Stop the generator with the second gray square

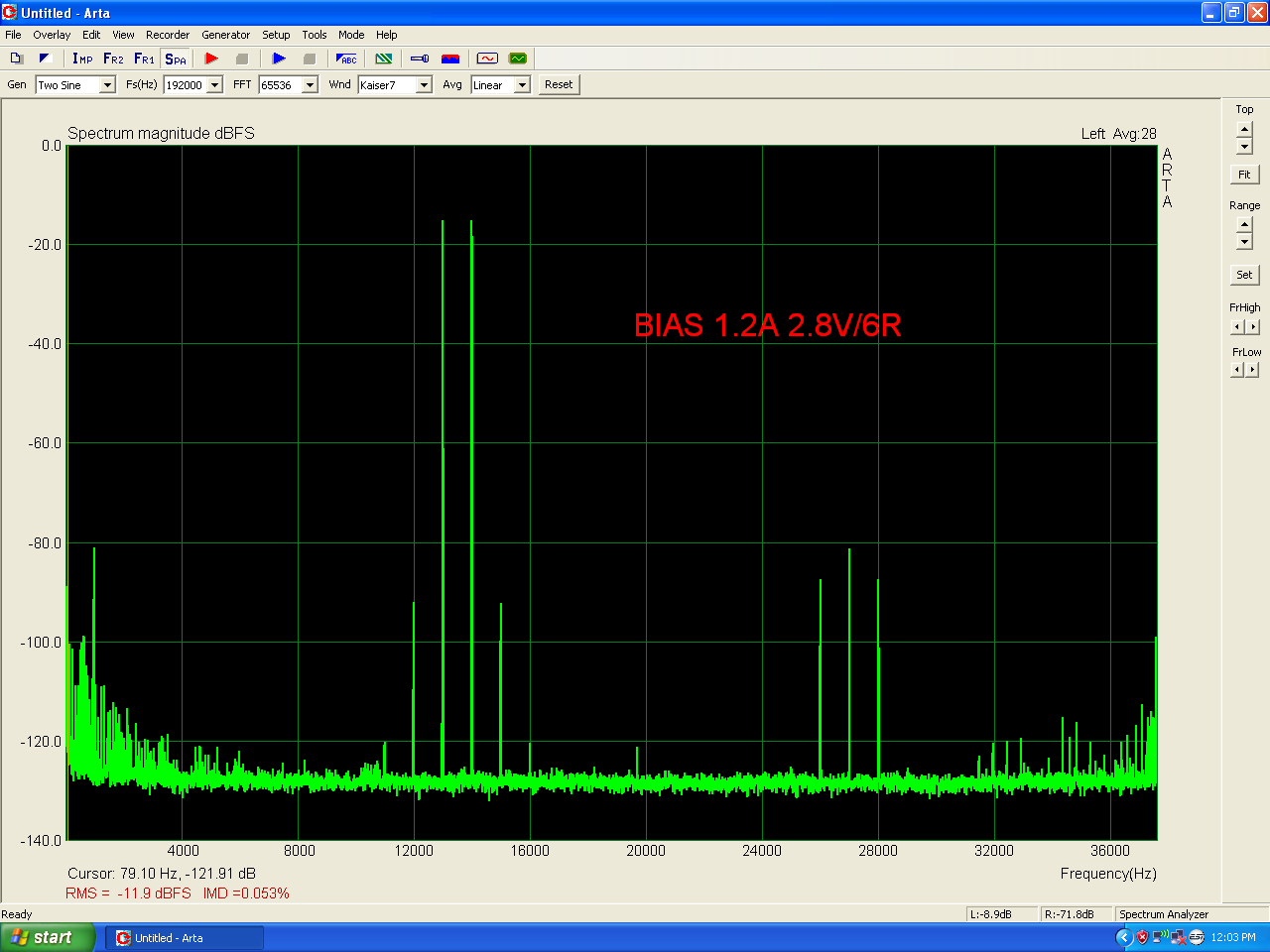tap(310, 59)
